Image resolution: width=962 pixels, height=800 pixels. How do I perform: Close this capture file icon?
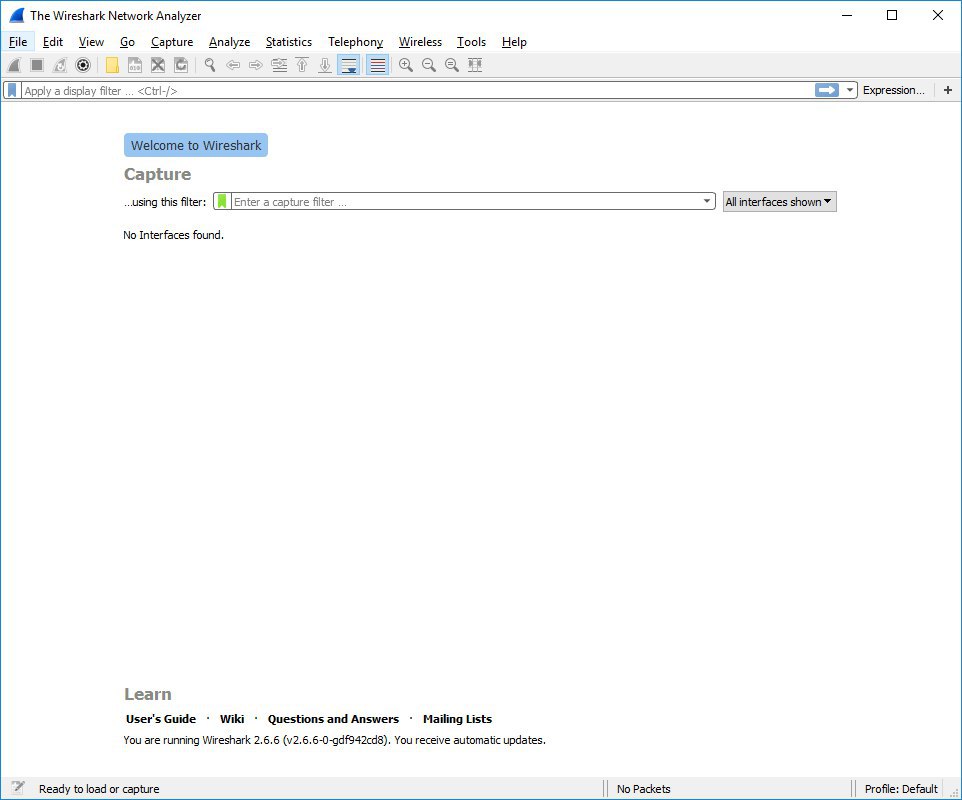[x=158, y=65]
